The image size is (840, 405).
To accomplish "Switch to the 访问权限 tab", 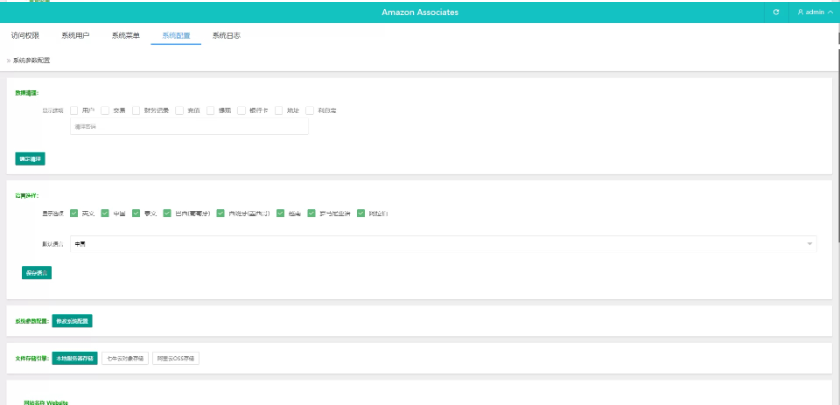I will (25, 36).
